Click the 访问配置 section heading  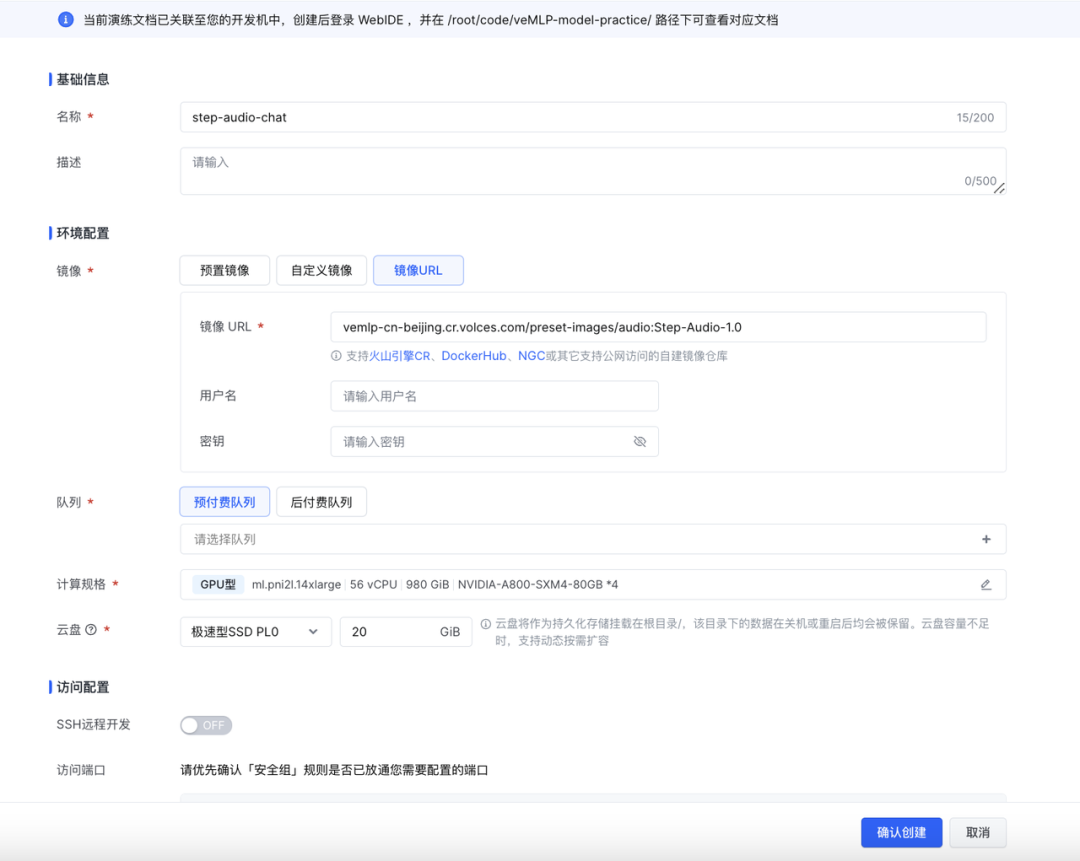tap(83, 687)
